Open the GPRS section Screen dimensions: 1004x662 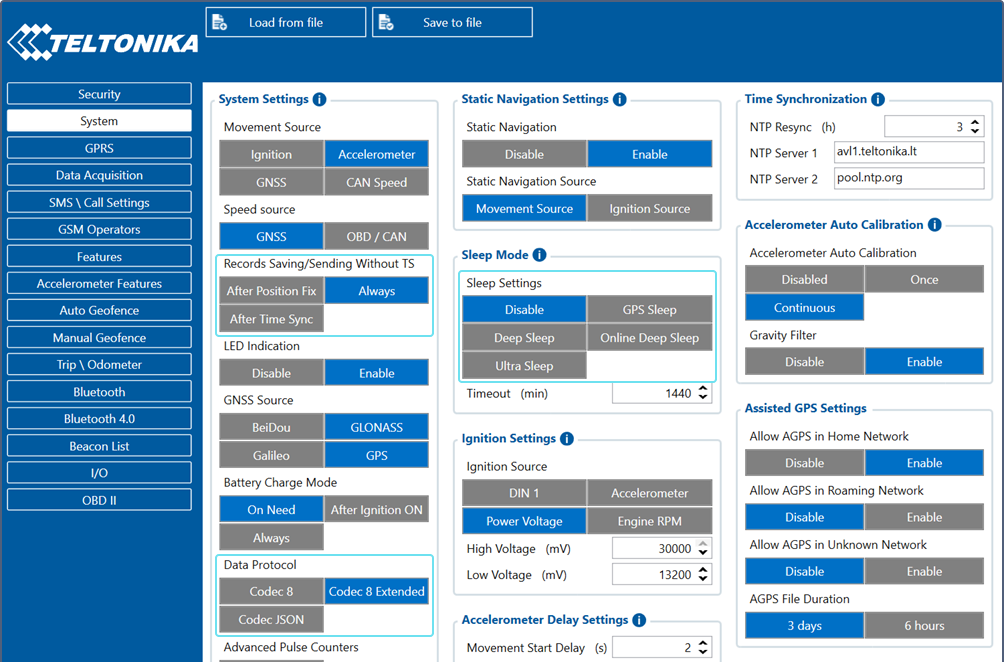[x=99, y=148]
